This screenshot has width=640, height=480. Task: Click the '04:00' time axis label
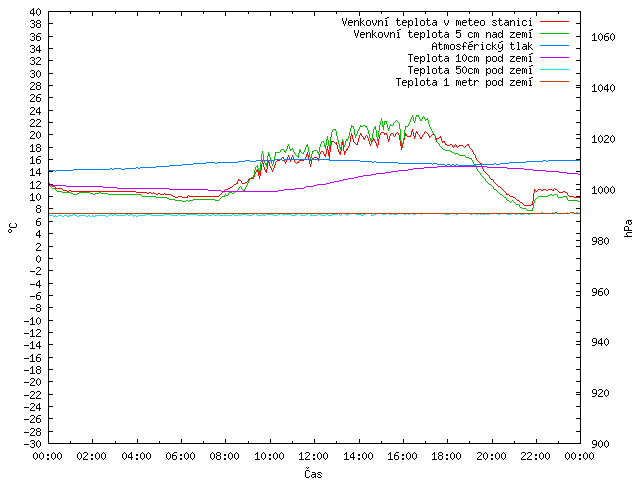pyautogui.click(x=136, y=456)
